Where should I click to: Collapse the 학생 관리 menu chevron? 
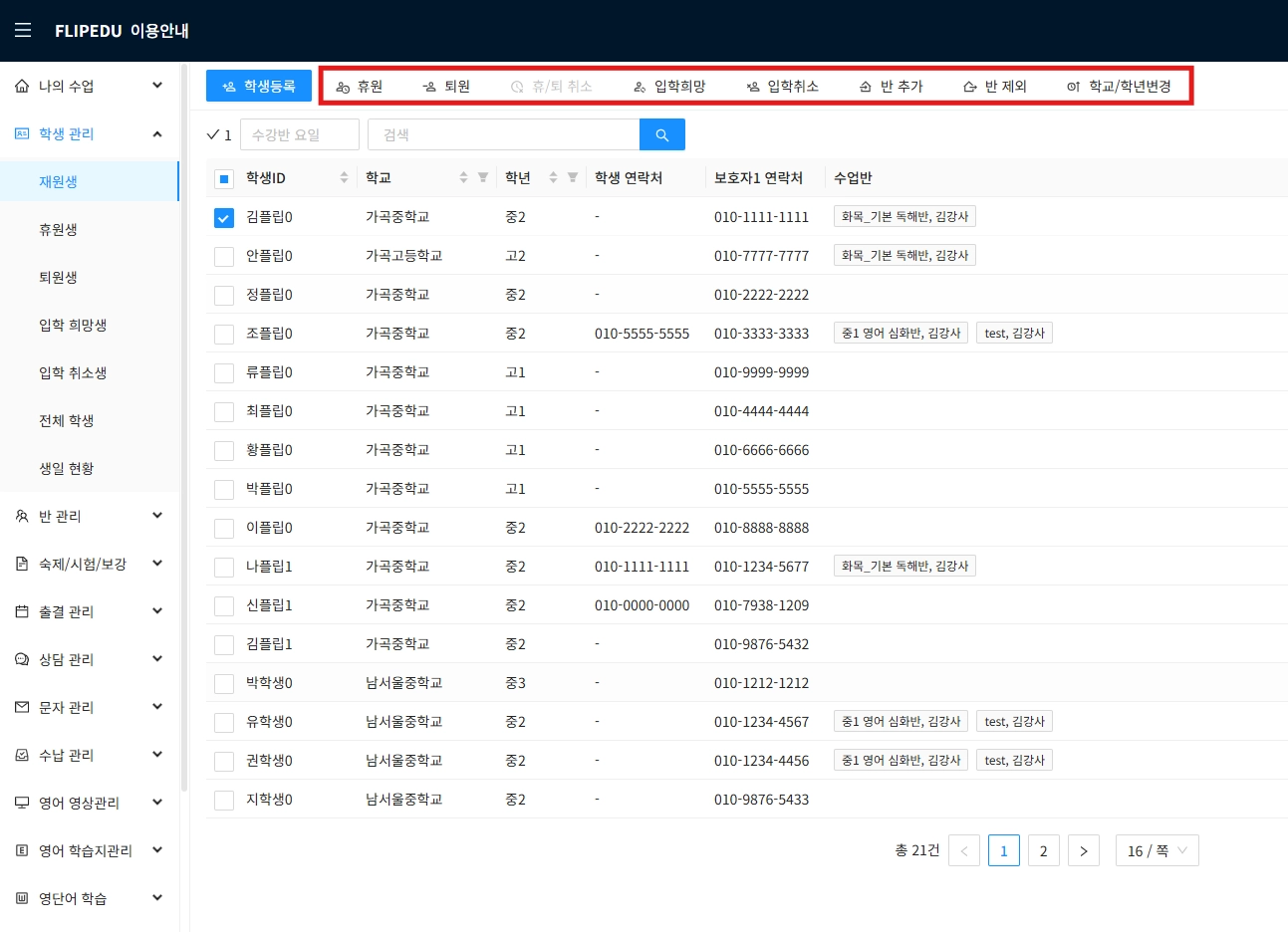[157, 133]
